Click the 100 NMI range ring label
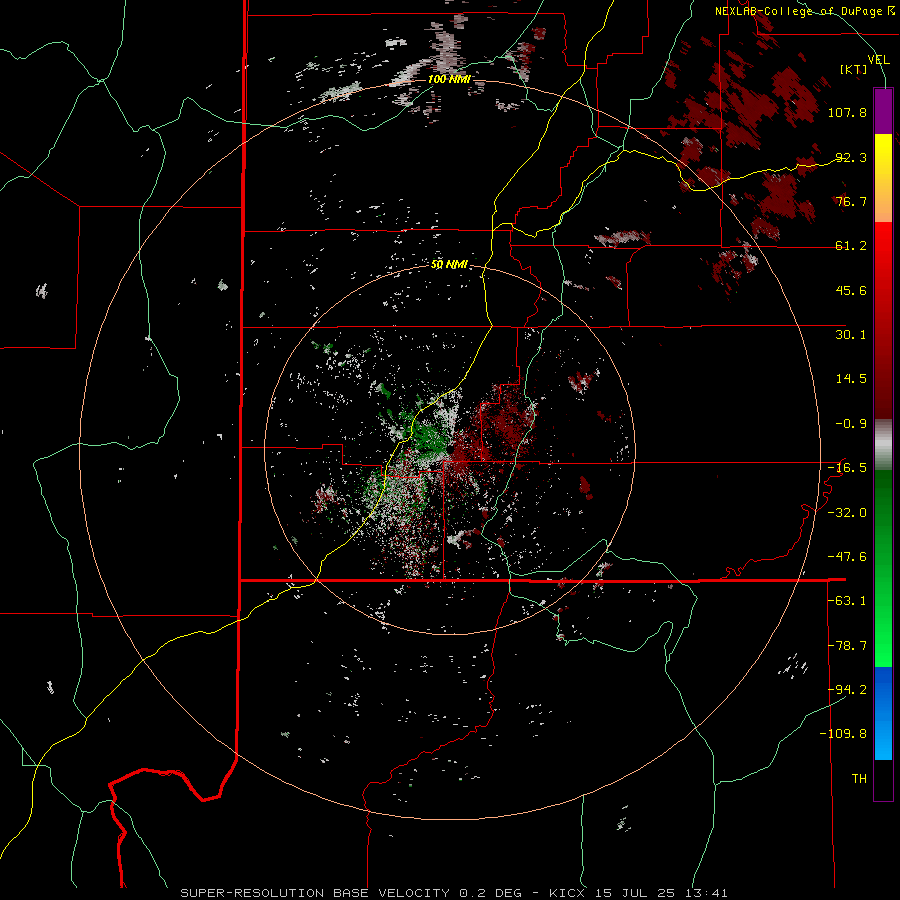The width and height of the screenshot is (900, 900). [x=449, y=79]
